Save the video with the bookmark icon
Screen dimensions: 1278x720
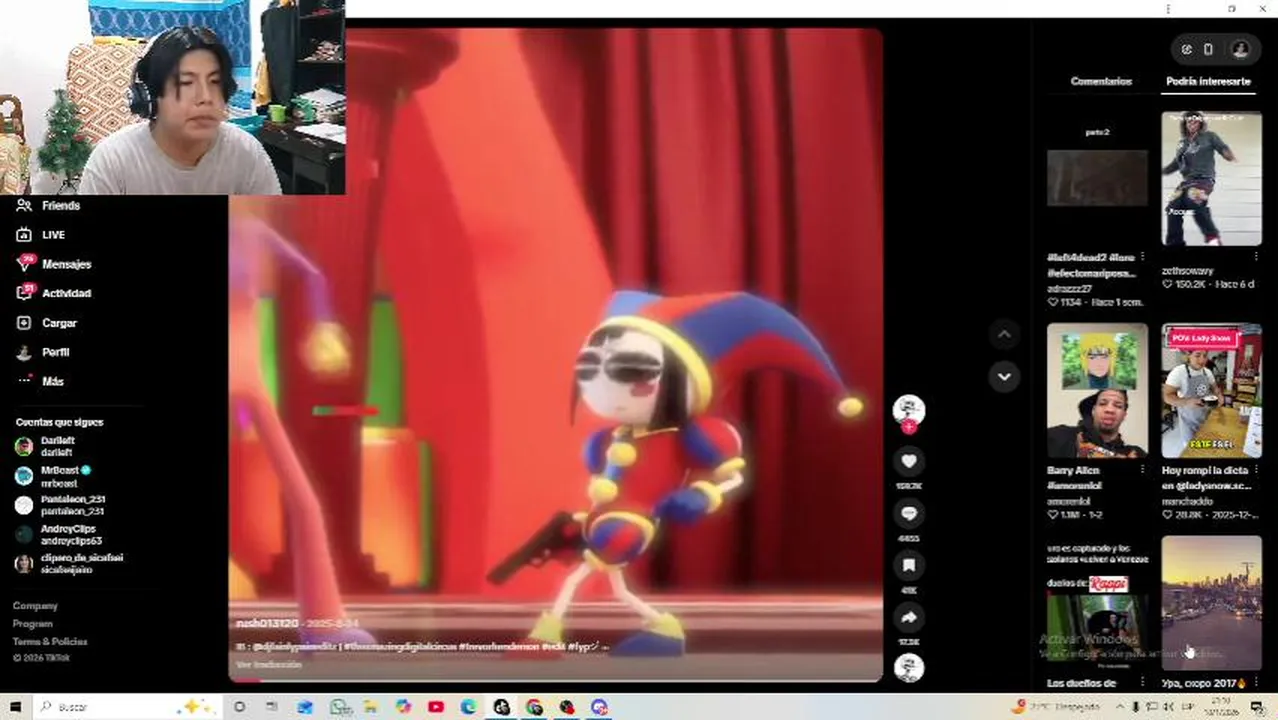tap(909, 565)
